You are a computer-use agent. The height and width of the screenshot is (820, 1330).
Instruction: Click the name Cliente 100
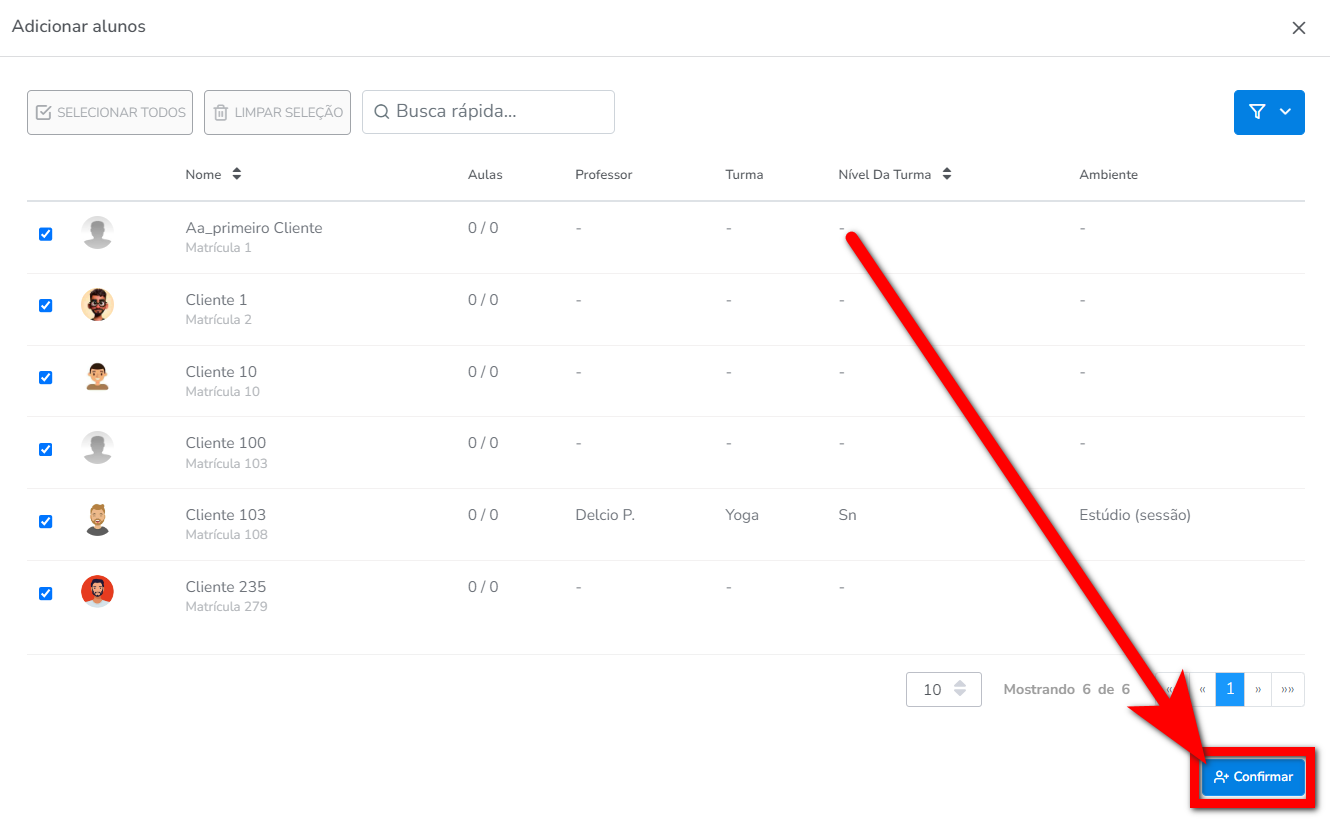click(x=226, y=443)
